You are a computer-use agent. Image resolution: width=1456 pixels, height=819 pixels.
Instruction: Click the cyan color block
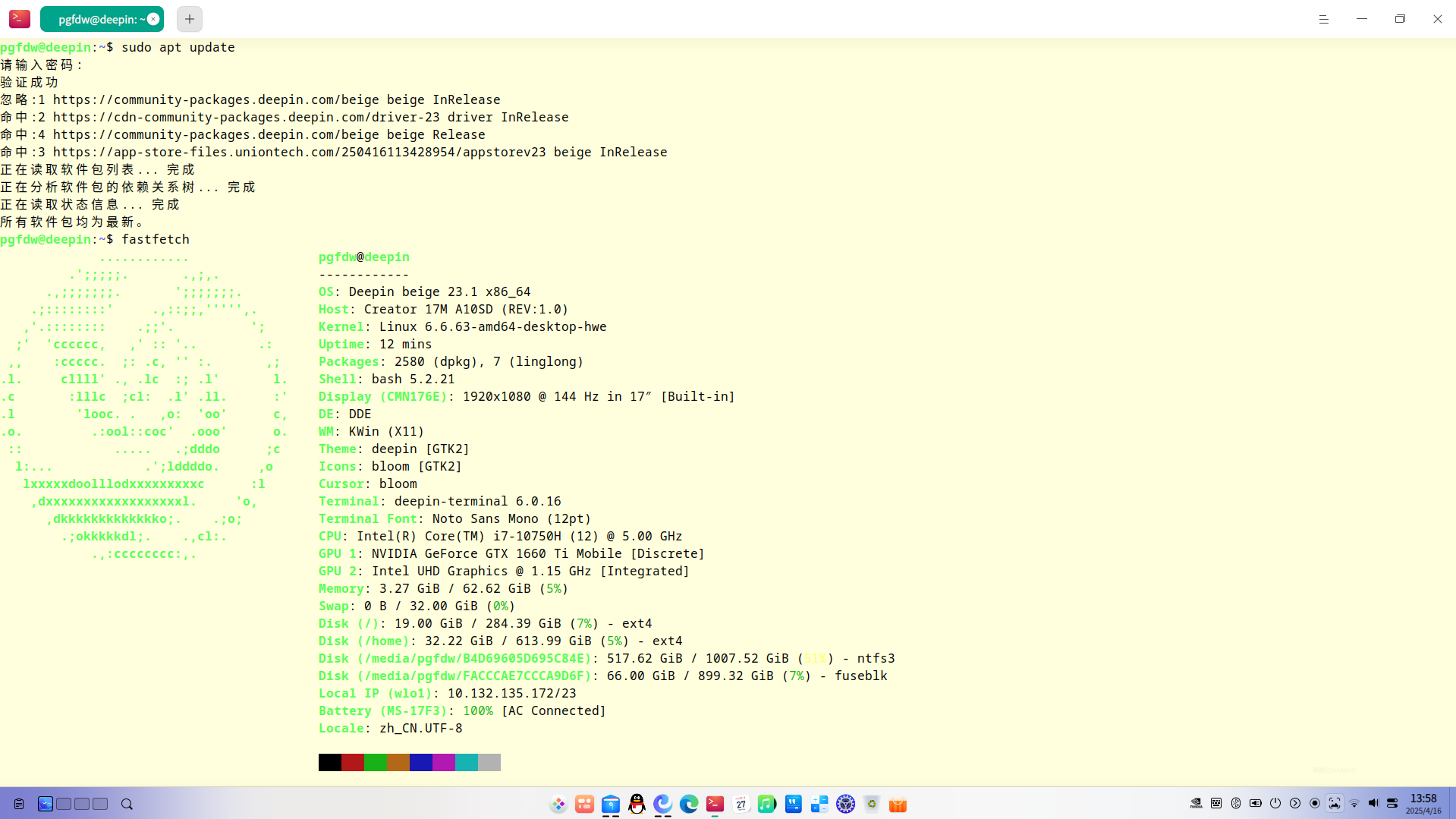(467, 762)
